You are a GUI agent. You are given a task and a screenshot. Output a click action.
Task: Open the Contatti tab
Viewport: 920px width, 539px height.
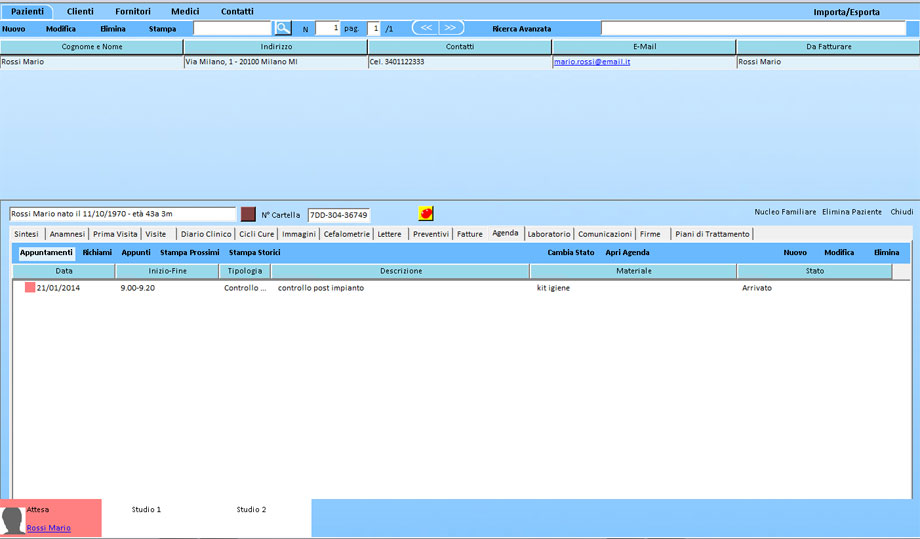pyautogui.click(x=237, y=12)
